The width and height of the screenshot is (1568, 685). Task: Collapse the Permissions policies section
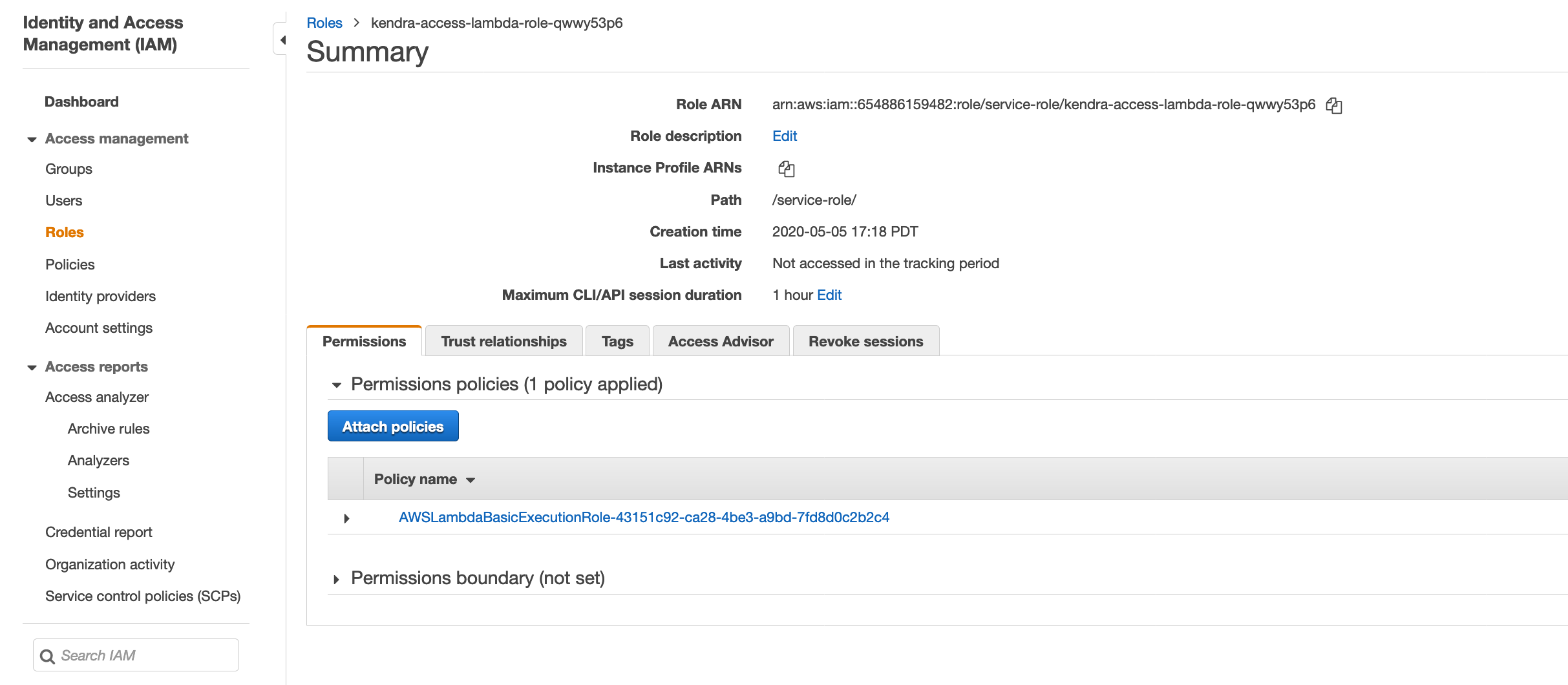click(336, 385)
